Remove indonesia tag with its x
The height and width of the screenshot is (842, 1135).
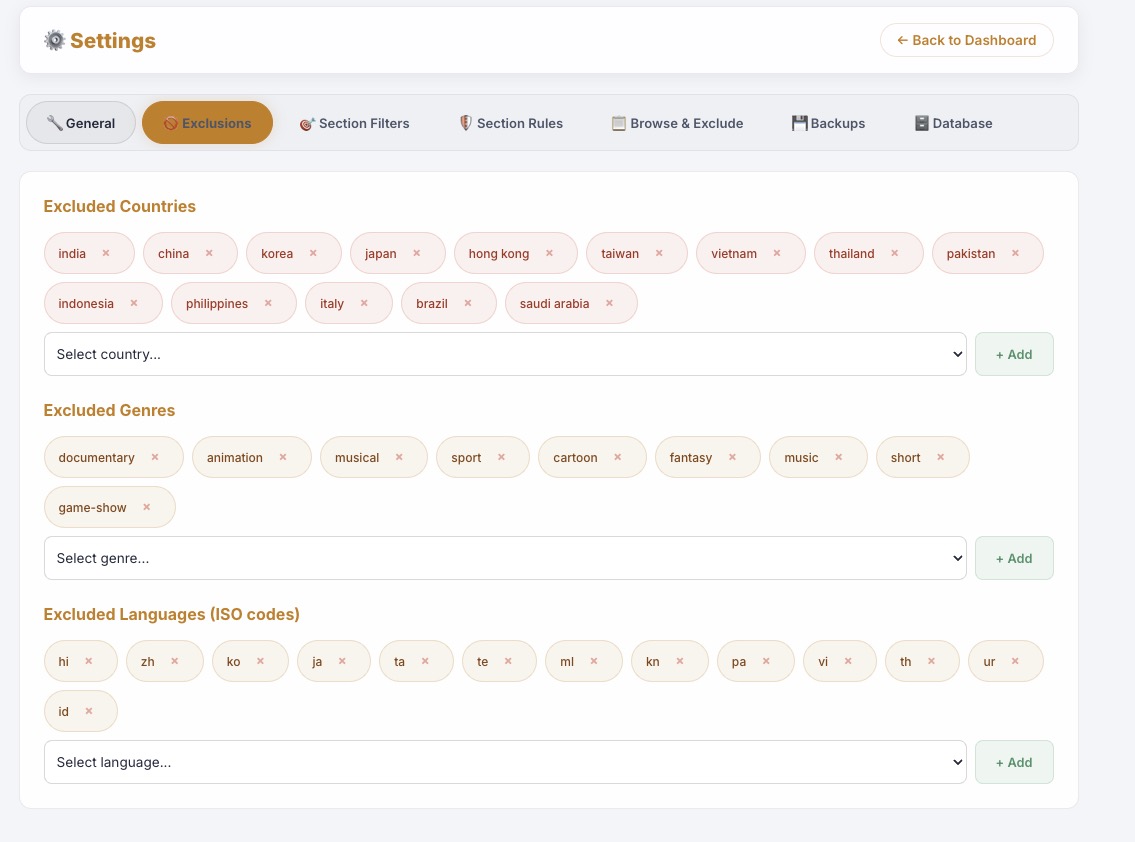pos(134,303)
